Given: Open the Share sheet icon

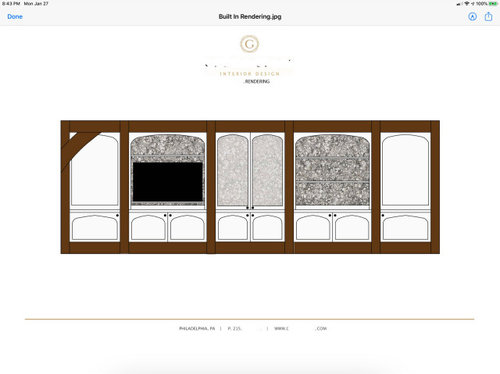Looking at the screenshot, I should [488, 16].
